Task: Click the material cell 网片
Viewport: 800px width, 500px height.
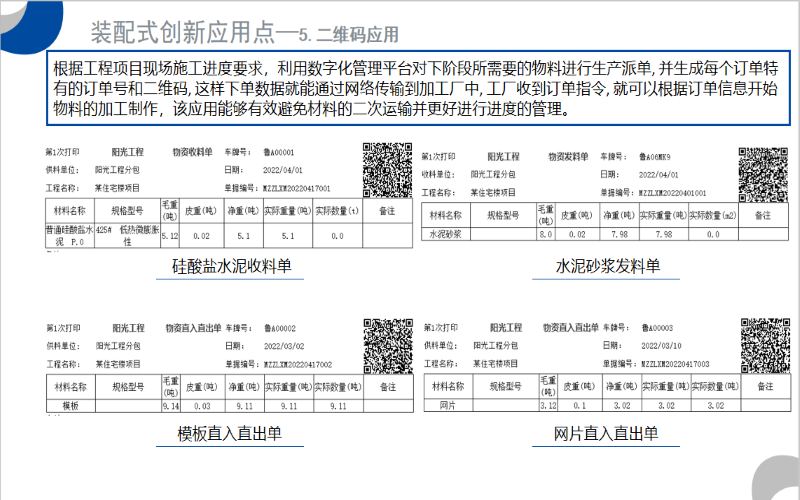Action: pyautogui.click(x=447, y=405)
